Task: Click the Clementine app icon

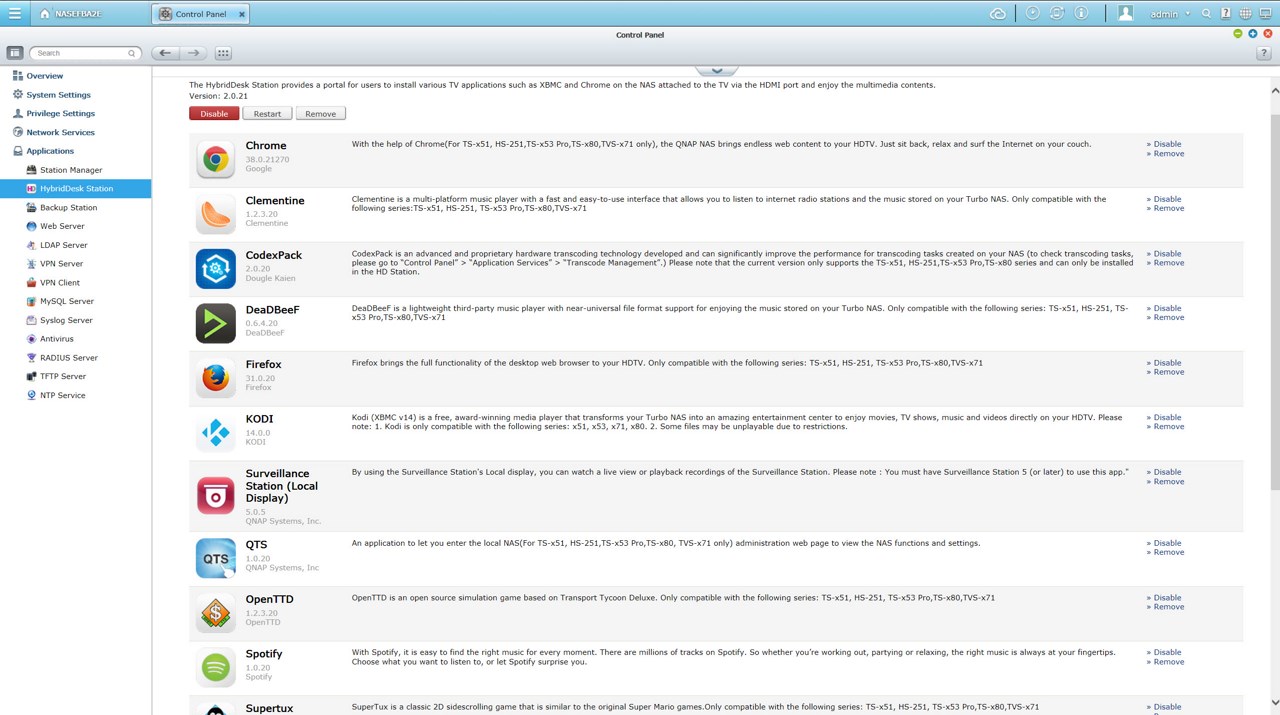Action: pos(215,215)
